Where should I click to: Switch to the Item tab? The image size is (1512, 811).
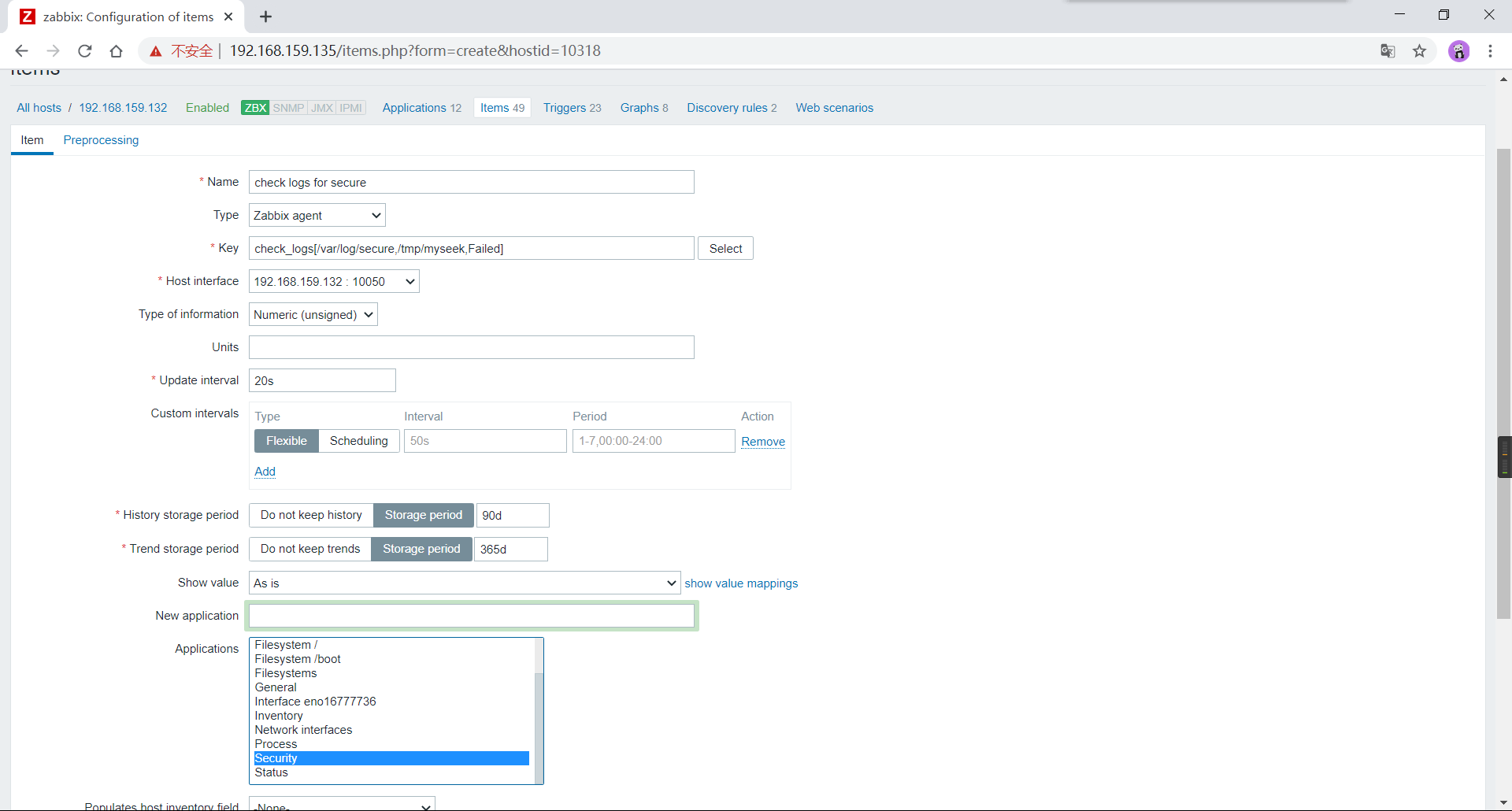pyautogui.click(x=32, y=140)
